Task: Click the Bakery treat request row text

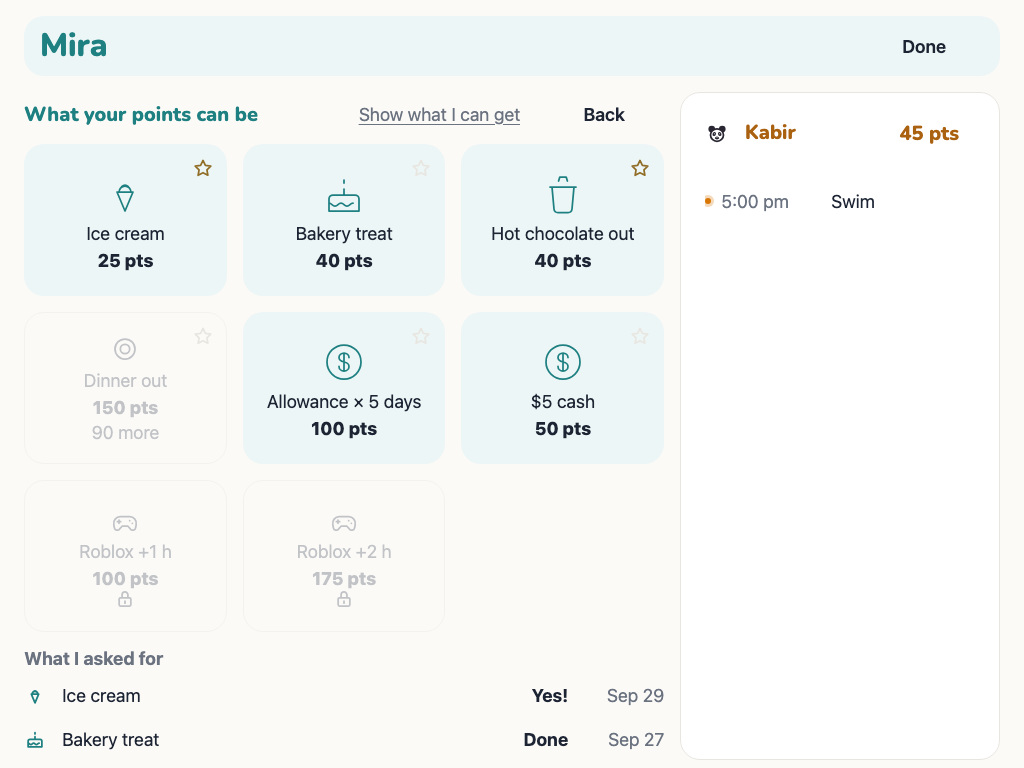Action: (x=110, y=740)
